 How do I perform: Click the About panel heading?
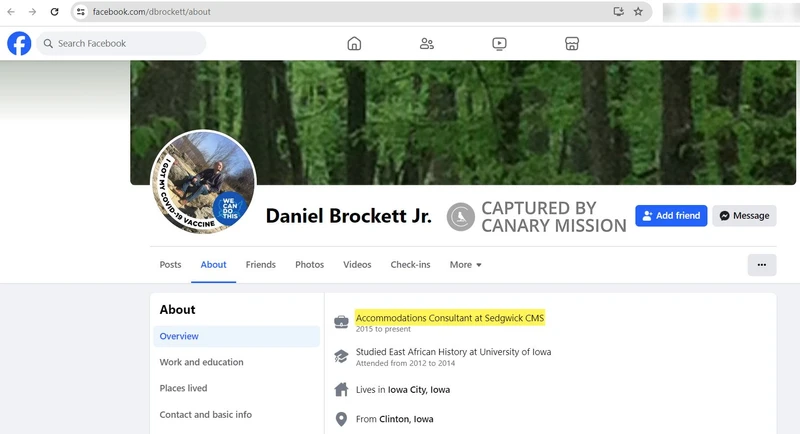tap(178, 310)
